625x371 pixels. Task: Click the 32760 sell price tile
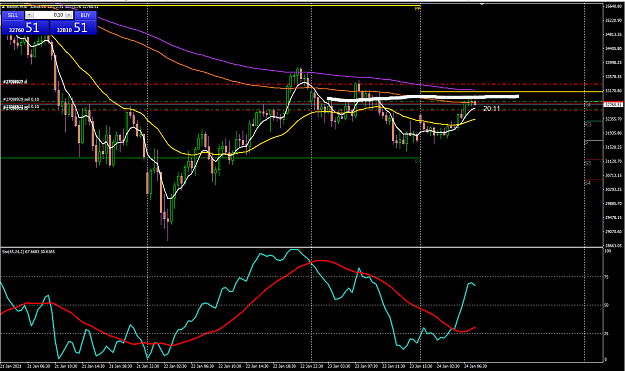coord(26,27)
